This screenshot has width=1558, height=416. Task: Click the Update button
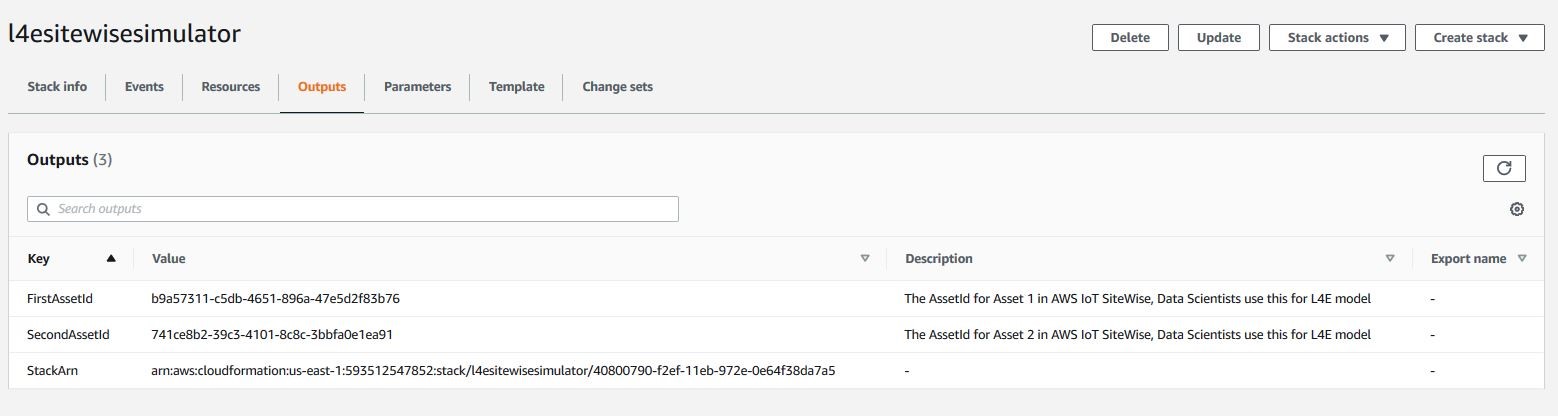pyautogui.click(x=1219, y=38)
